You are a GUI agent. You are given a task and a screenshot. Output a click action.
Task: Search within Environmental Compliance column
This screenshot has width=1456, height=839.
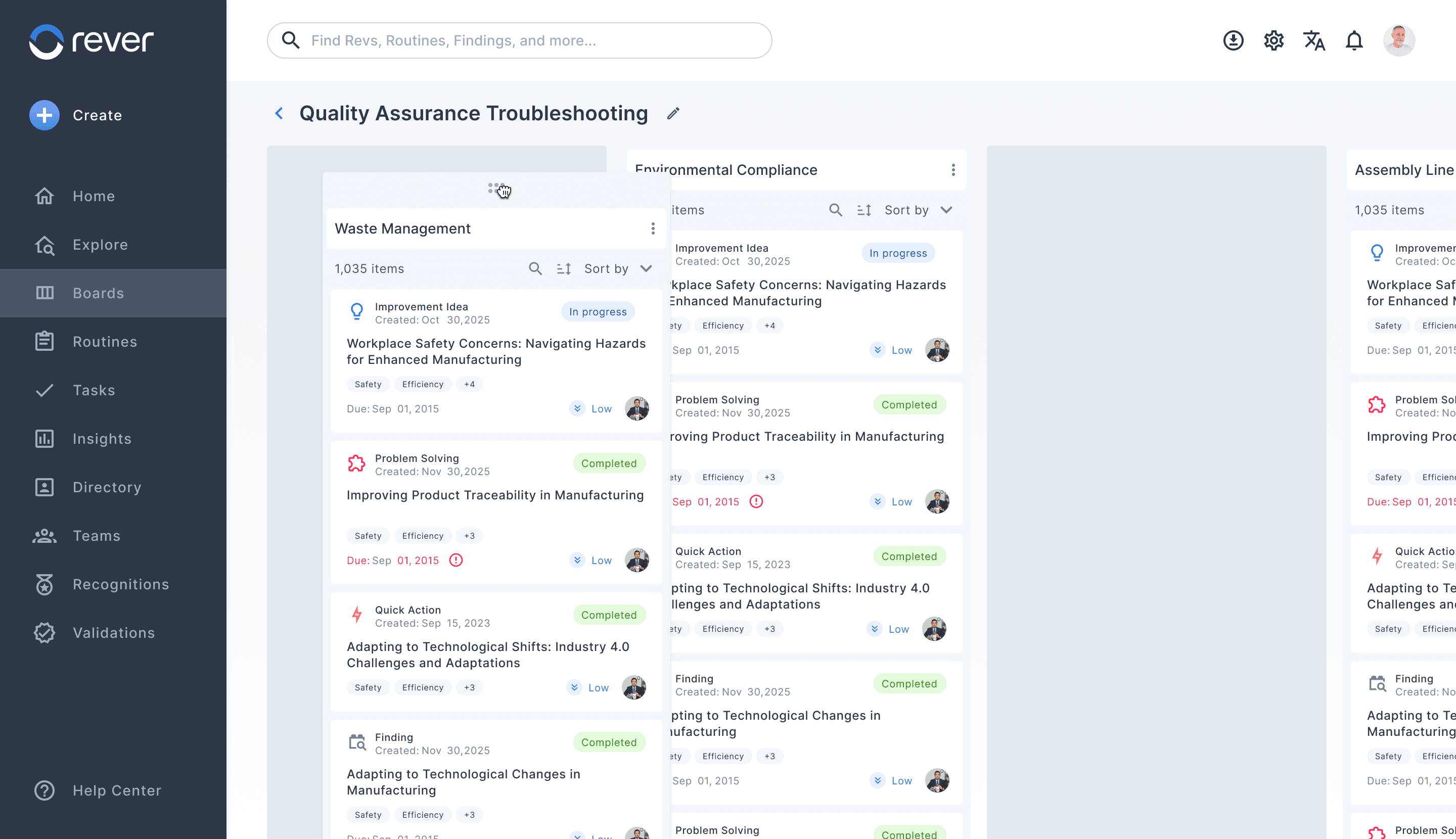pos(835,210)
